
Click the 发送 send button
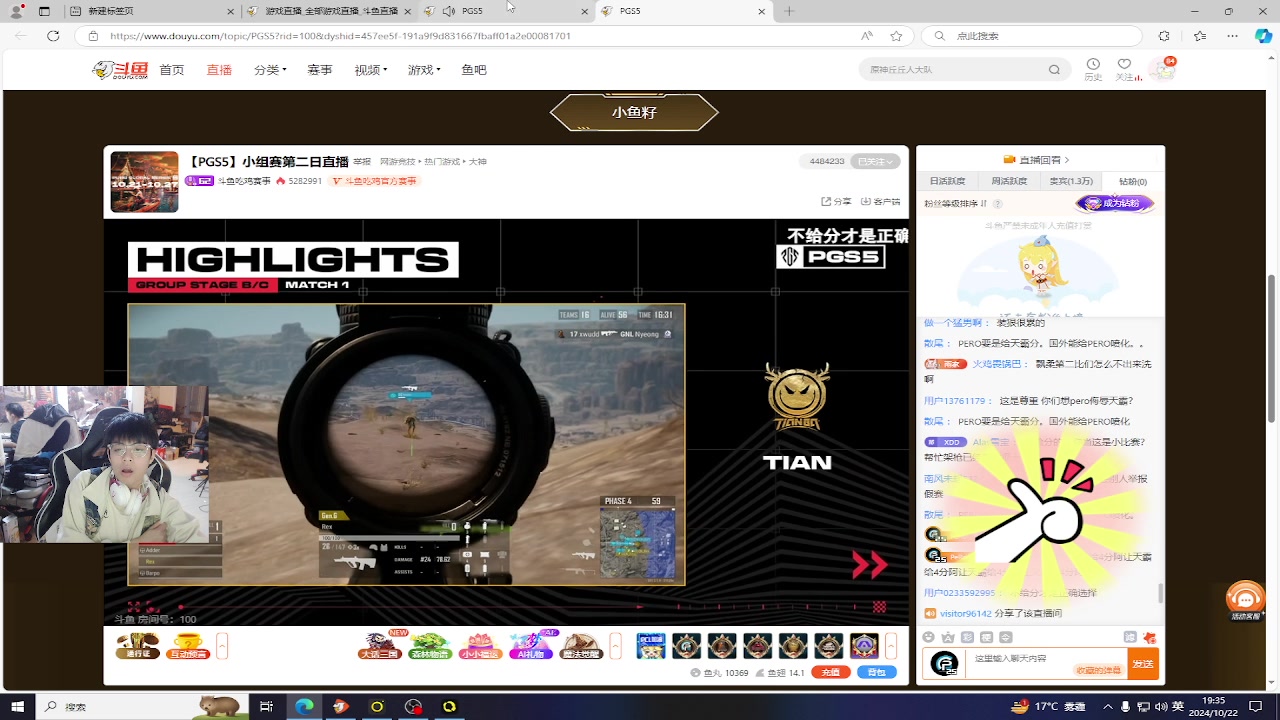point(1142,663)
